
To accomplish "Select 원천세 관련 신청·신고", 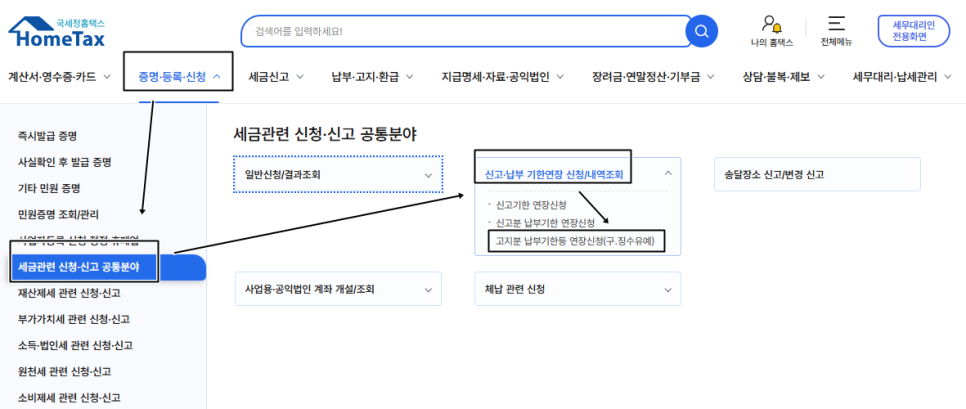I will [65, 371].
